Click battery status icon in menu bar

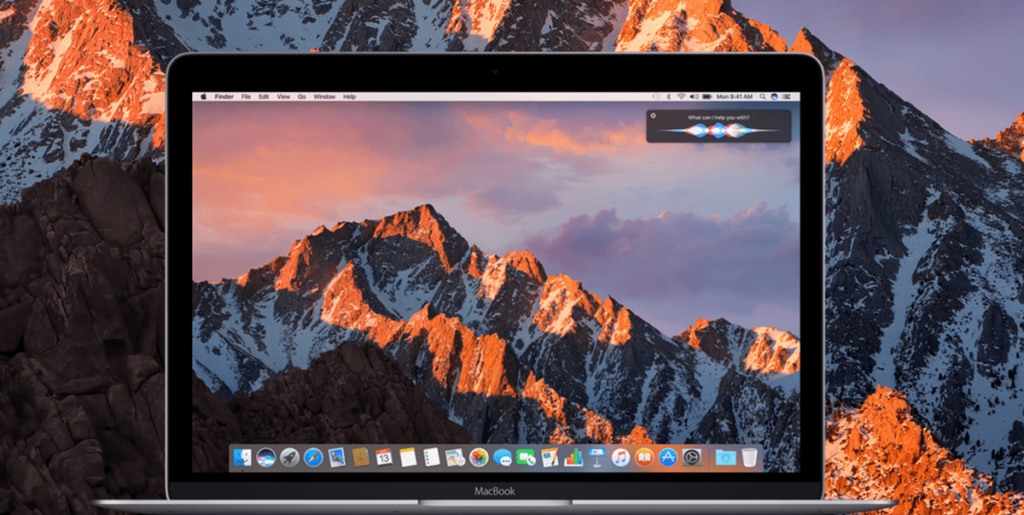[x=707, y=97]
